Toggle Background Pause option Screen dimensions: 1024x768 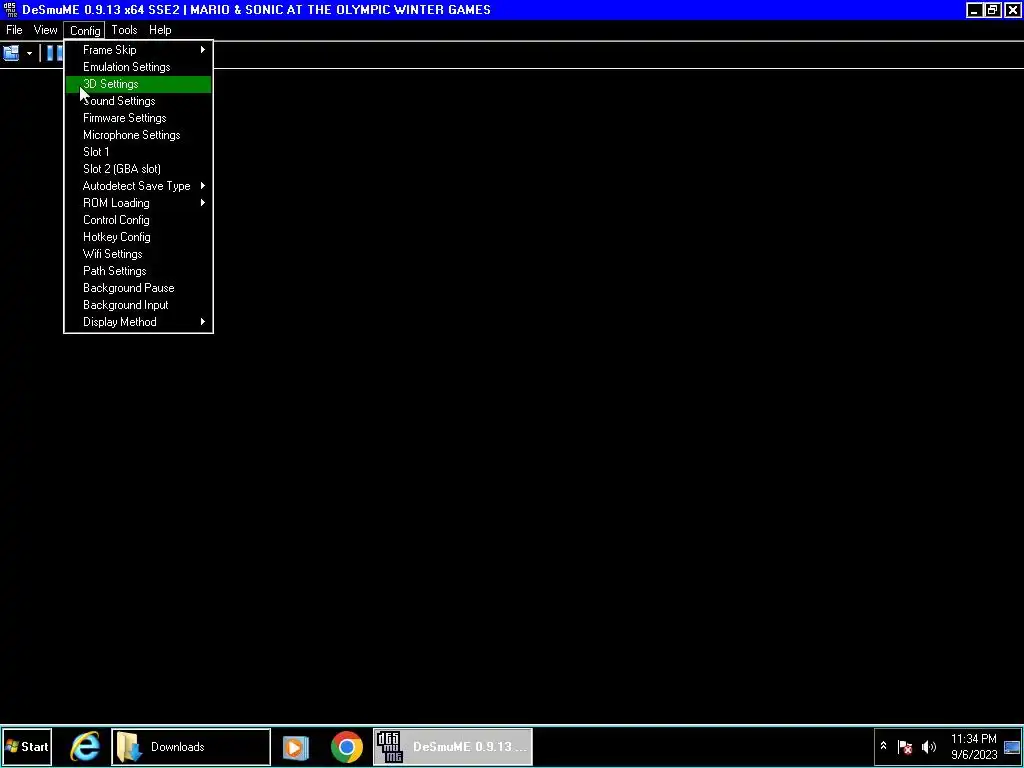pyautogui.click(x=138, y=287)
